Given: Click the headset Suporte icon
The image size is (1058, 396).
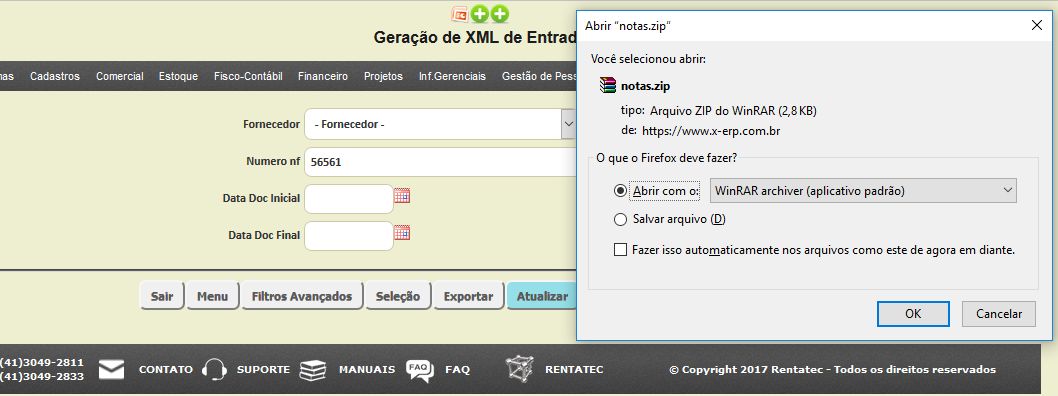Looking at the screenshot, I should [215, 370].
